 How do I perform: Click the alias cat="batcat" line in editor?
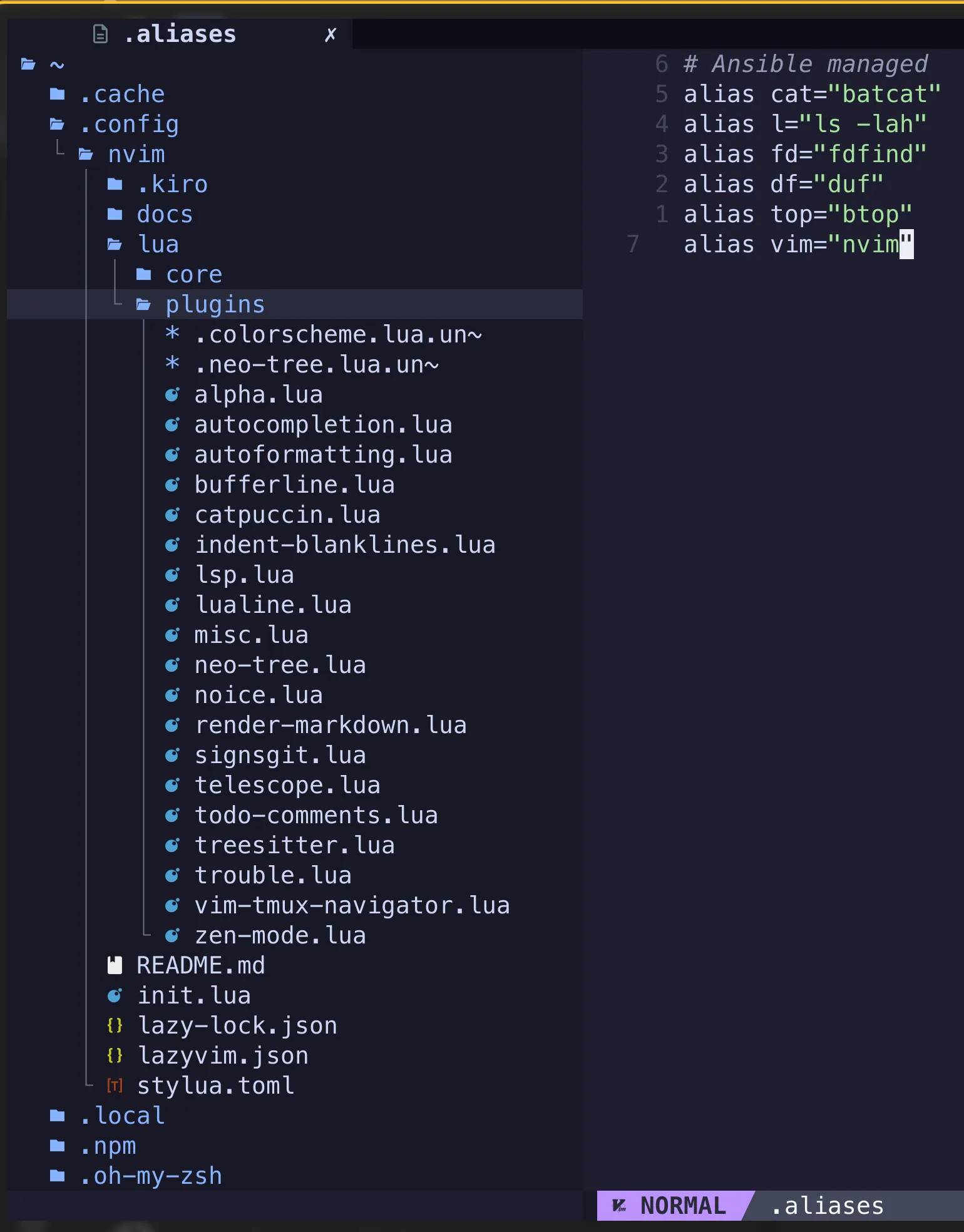pyautogui.click(x=811, y=95)
